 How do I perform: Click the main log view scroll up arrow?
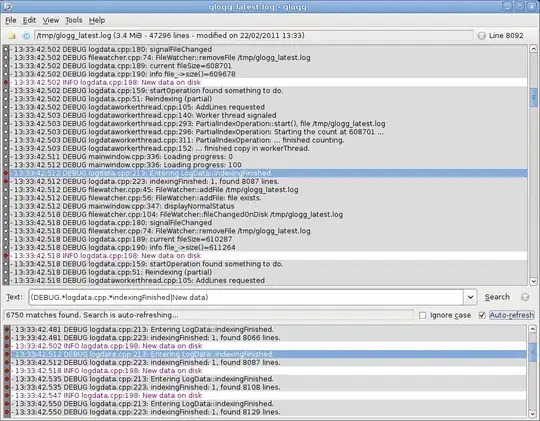tap(533, 49)
